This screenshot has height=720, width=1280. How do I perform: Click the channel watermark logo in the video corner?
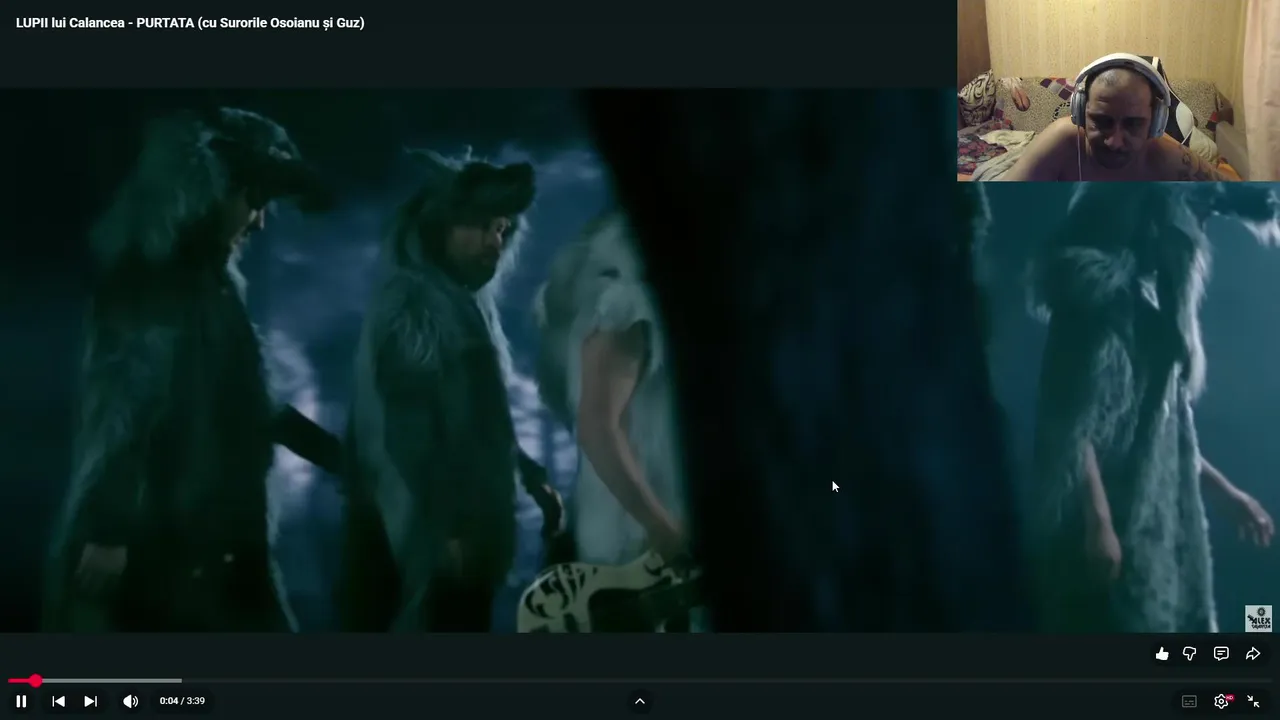click(1258, 618)
